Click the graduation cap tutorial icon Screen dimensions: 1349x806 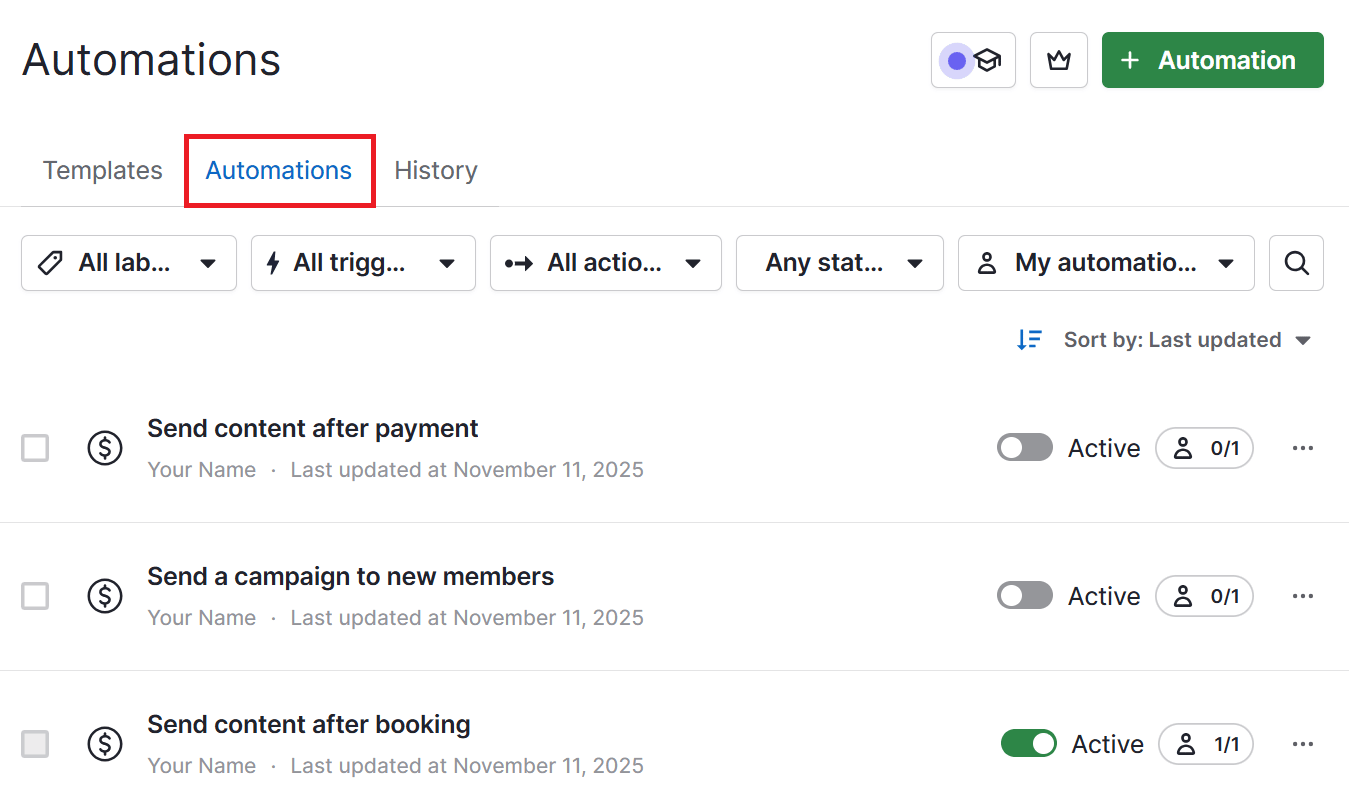(x=988, y=60)
